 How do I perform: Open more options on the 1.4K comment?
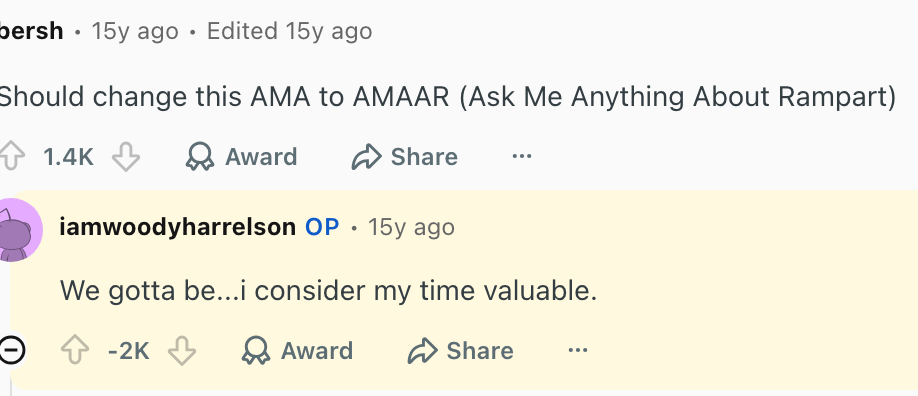pos(522,156)
